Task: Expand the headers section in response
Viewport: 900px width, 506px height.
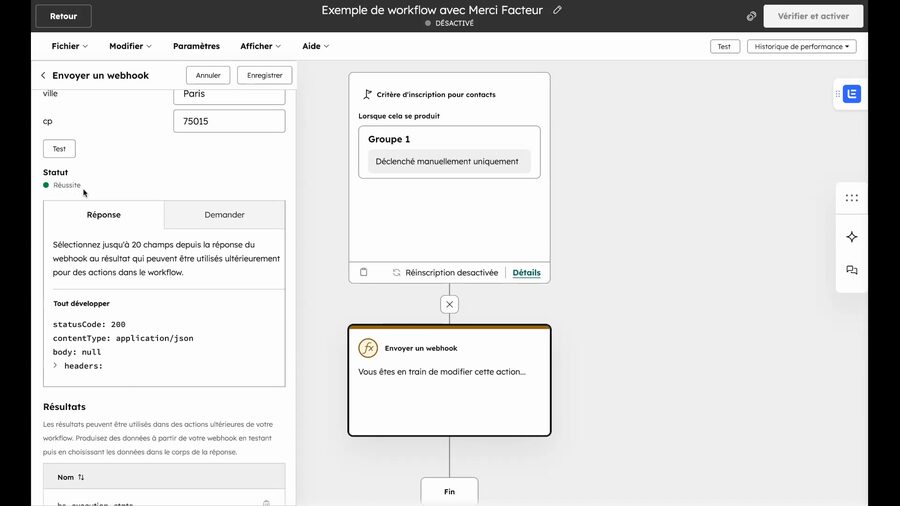Action: pos(56,365)
